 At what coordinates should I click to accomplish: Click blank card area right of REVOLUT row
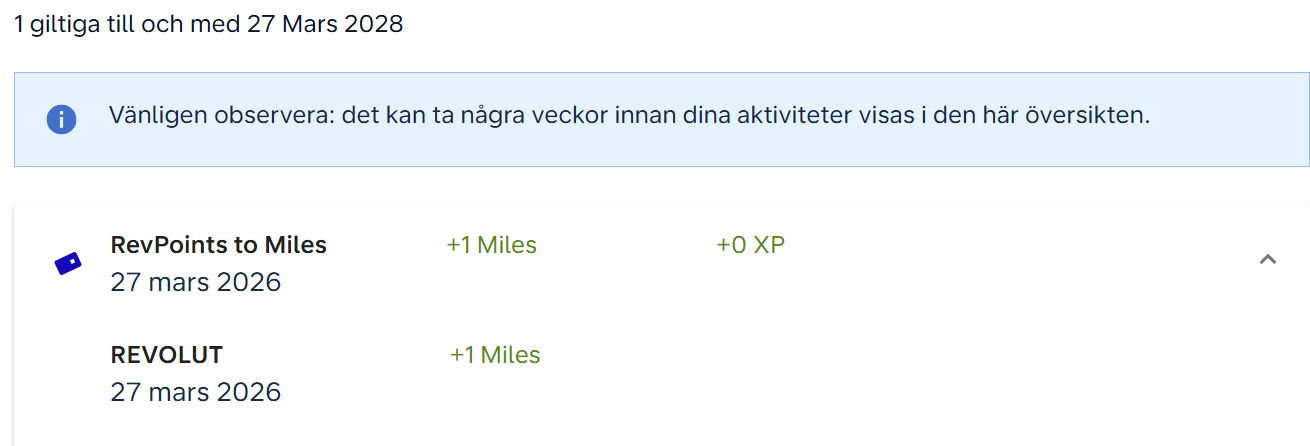900,372
